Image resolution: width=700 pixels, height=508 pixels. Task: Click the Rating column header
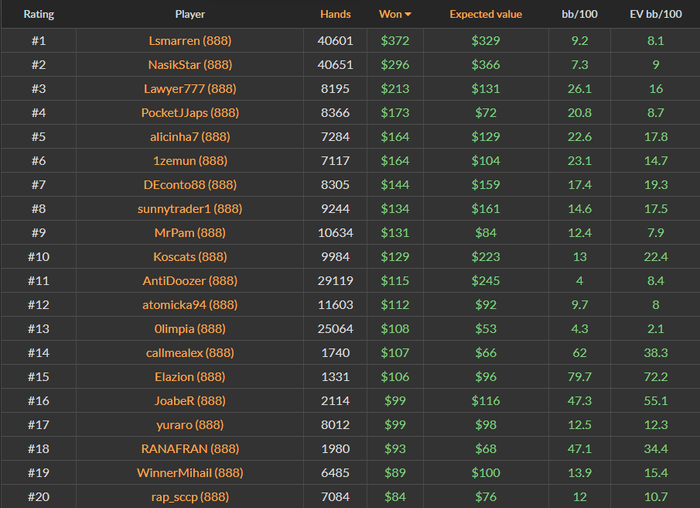click(x=38, y=15)
